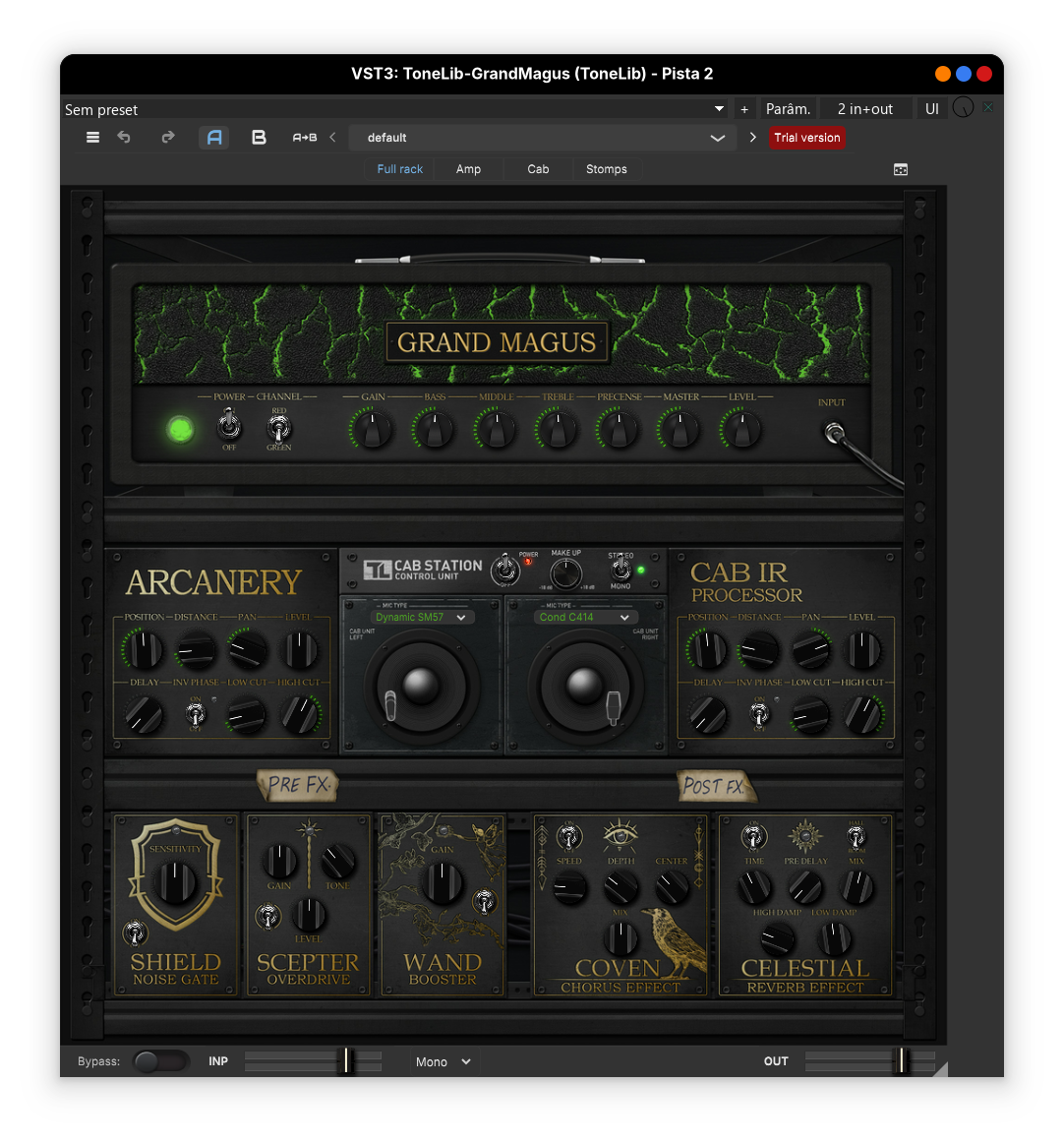Toggle the Bypass switch
The height and width of the screenshot is (1143, 1064).
[x=160, y=1061]
